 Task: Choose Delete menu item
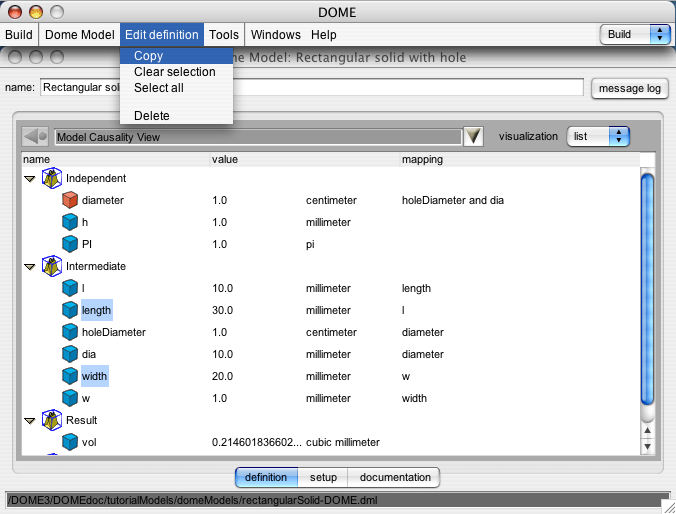(x=176, y=116)
